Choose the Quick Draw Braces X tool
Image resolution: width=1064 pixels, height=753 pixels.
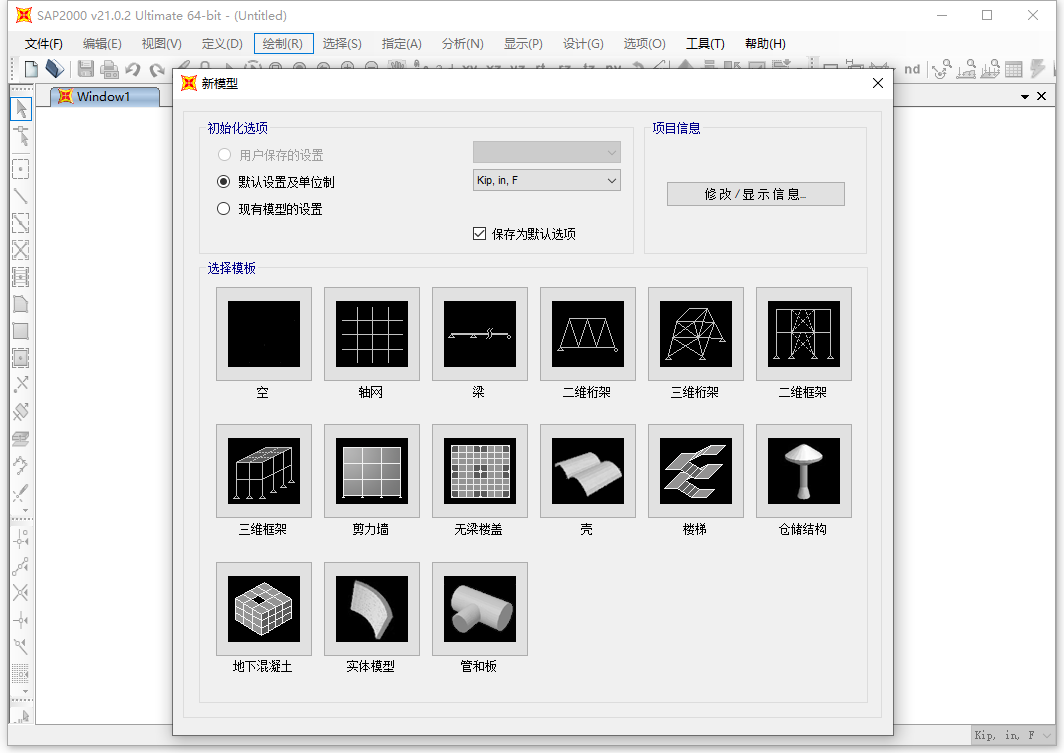pyautogui.click(x=21, y=250)
